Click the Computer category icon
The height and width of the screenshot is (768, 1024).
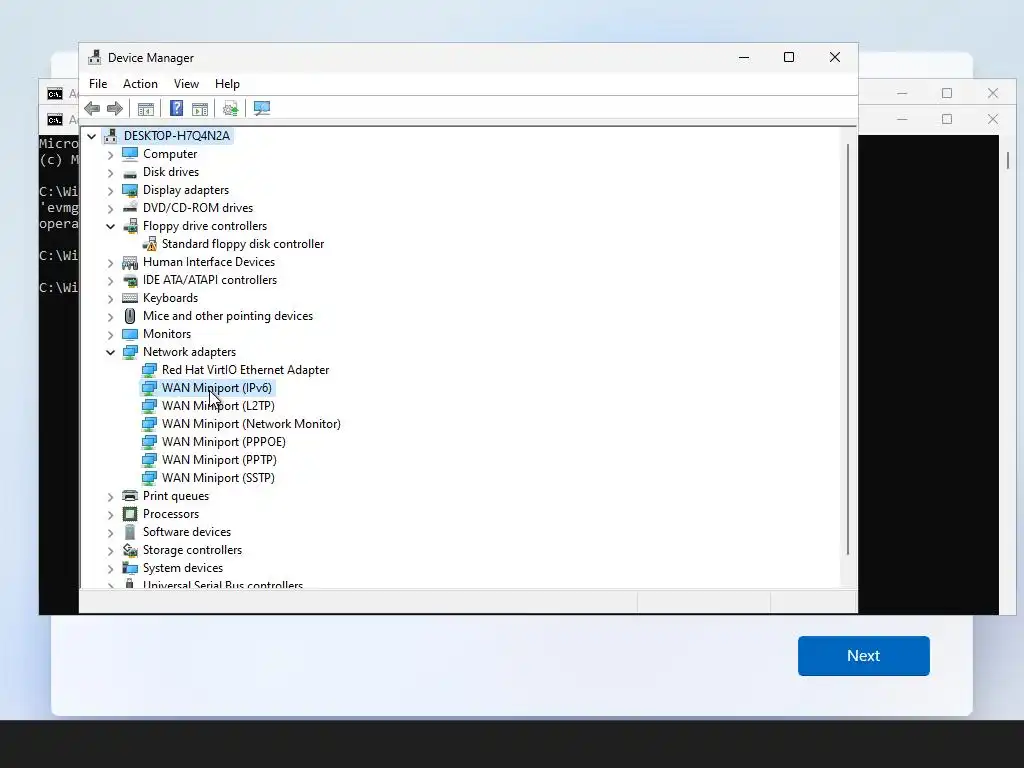coord(130,154)
